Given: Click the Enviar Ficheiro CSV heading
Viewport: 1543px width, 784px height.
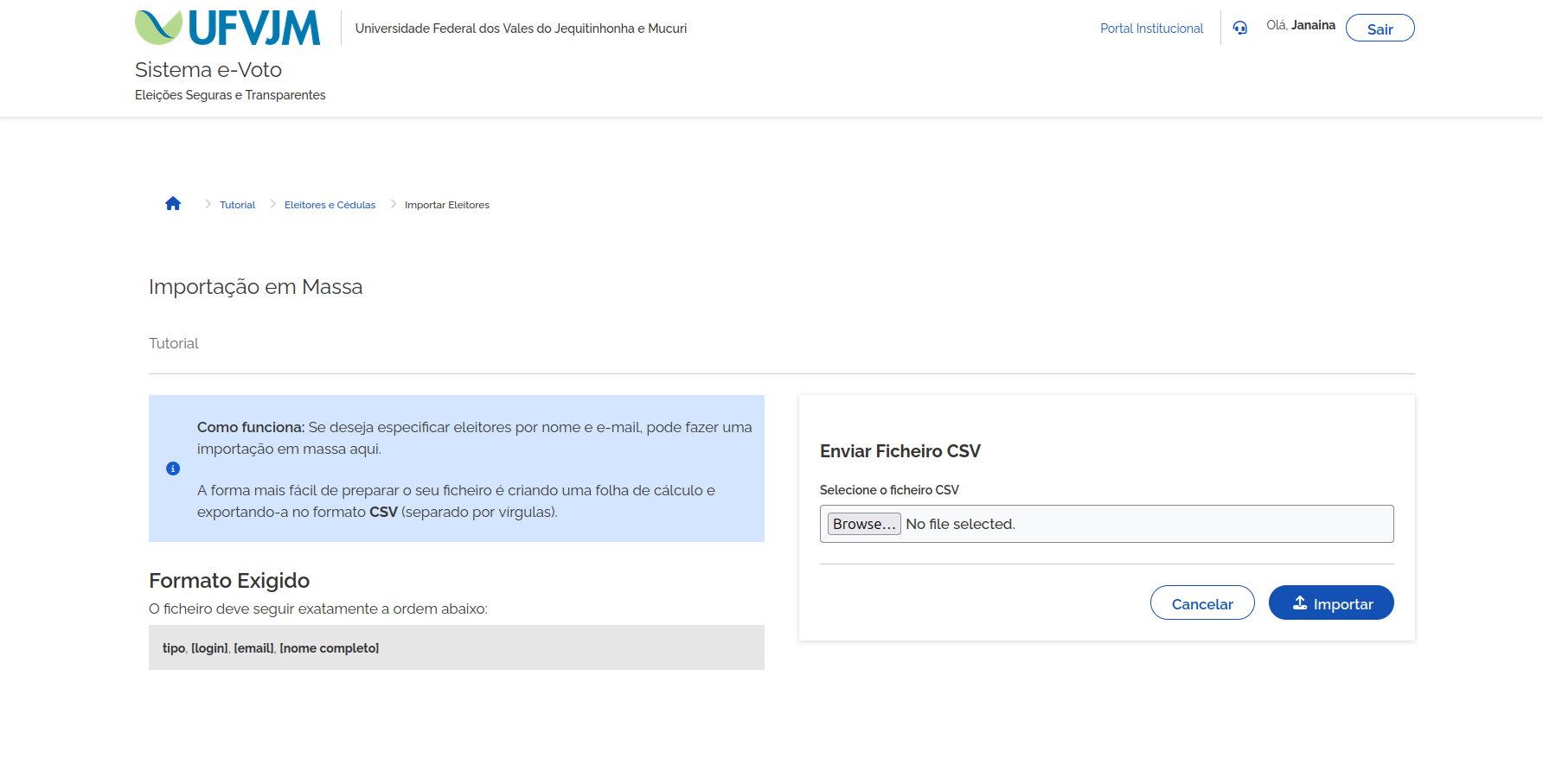Looking at the screenshot, I should [x=900, y=451].
